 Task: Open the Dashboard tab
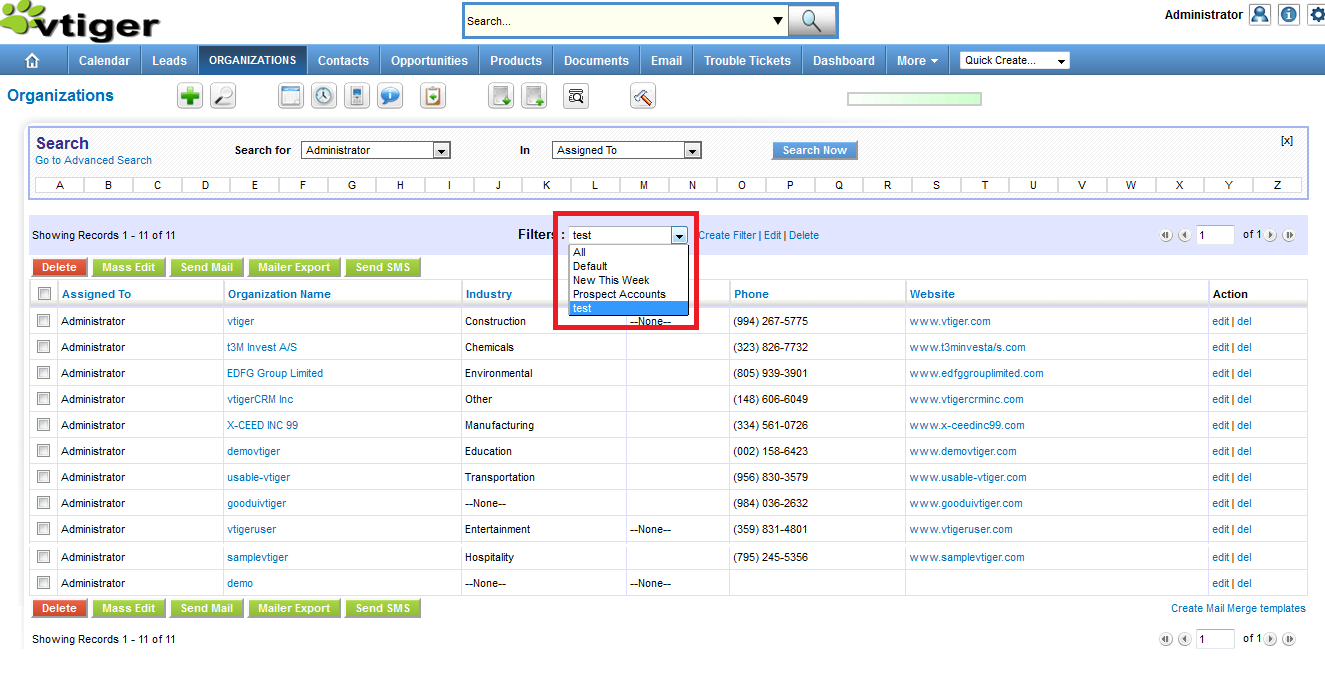pos(844,61)
